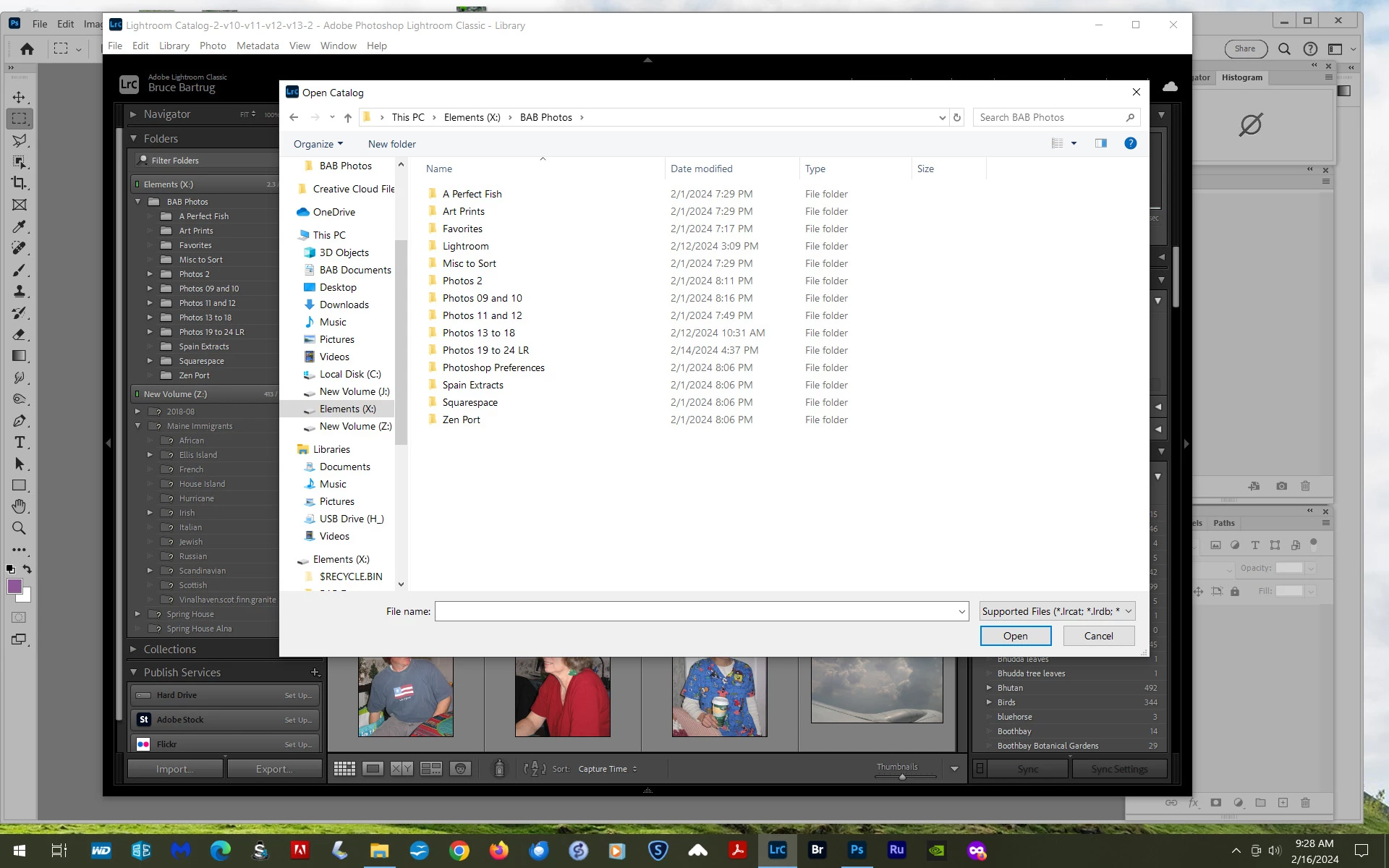Open the Metadata menu
Screen dimensions: 1389x868
[258, 46]
